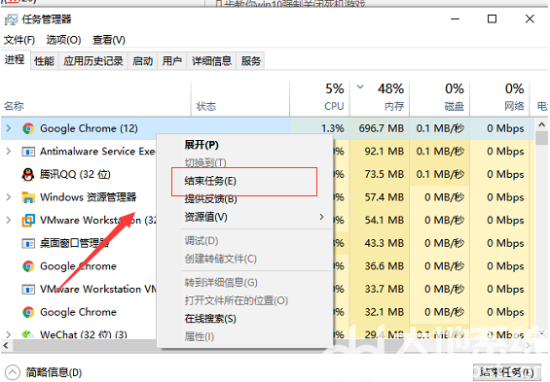The image size is (550, 382).
Task: Open the 资源值(V) submenu arrow
Action: 321,217
